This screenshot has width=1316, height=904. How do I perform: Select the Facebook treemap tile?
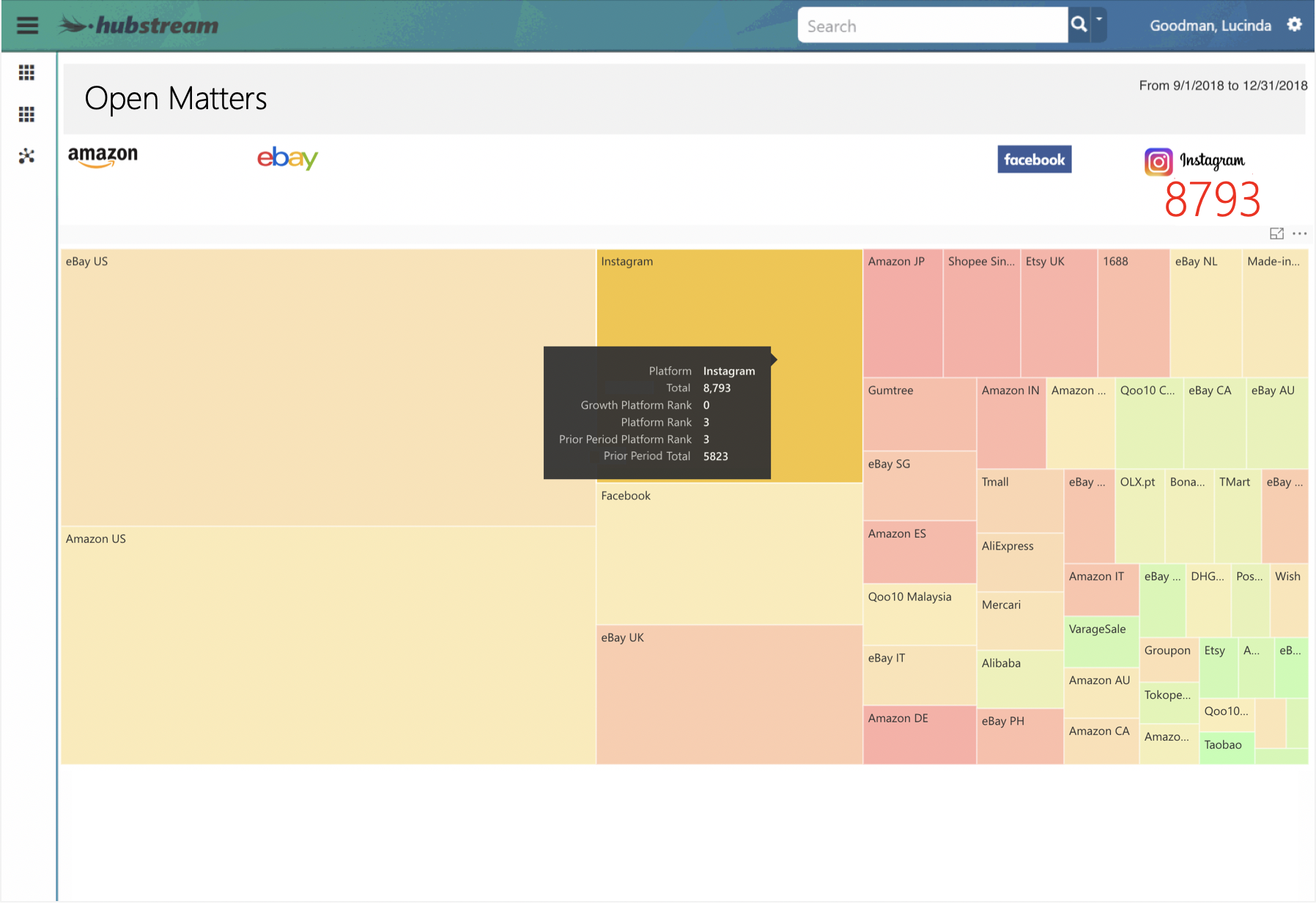(729, 554)
